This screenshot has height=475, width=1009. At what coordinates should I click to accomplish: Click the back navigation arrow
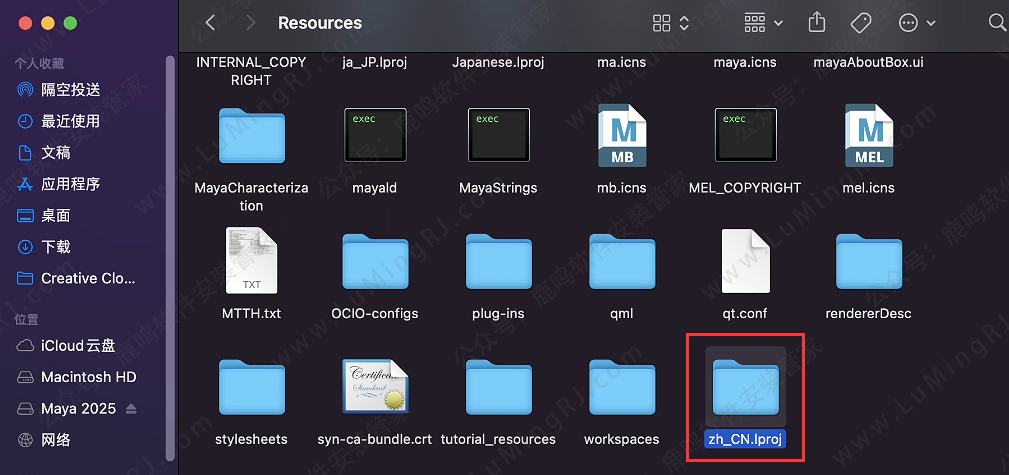coord(210,22)
